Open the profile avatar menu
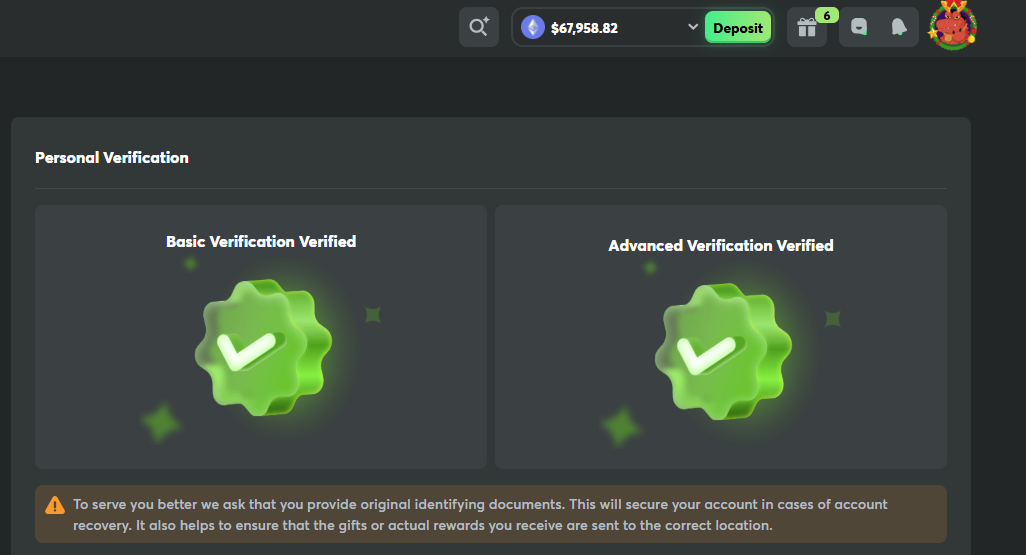Viewport: 1026px width, 555px height. 953,26
